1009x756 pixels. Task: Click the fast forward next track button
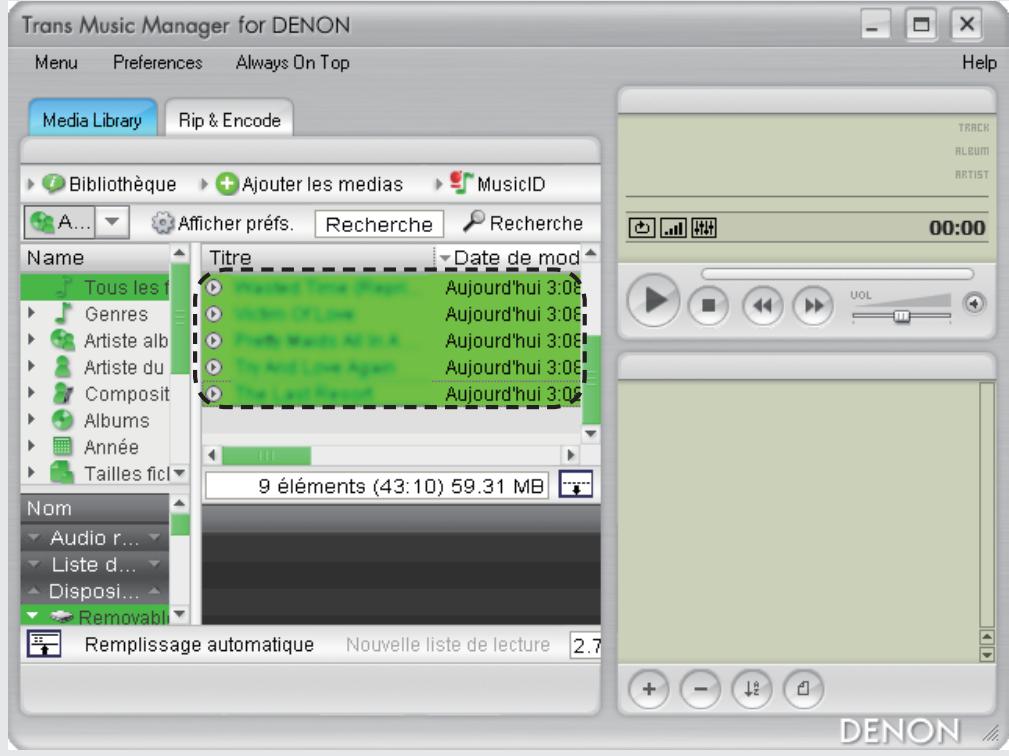[813, 305]
